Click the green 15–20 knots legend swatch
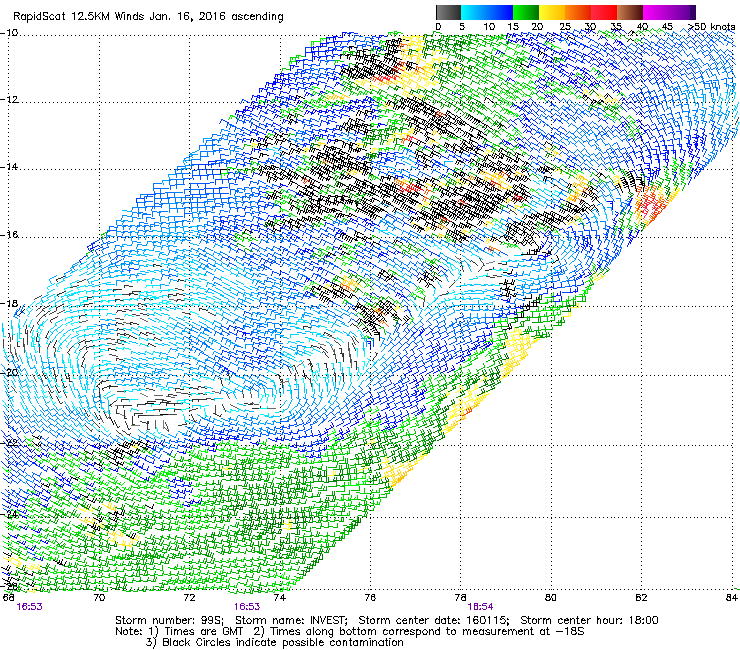The image size is (740, 650). point(526,12)
